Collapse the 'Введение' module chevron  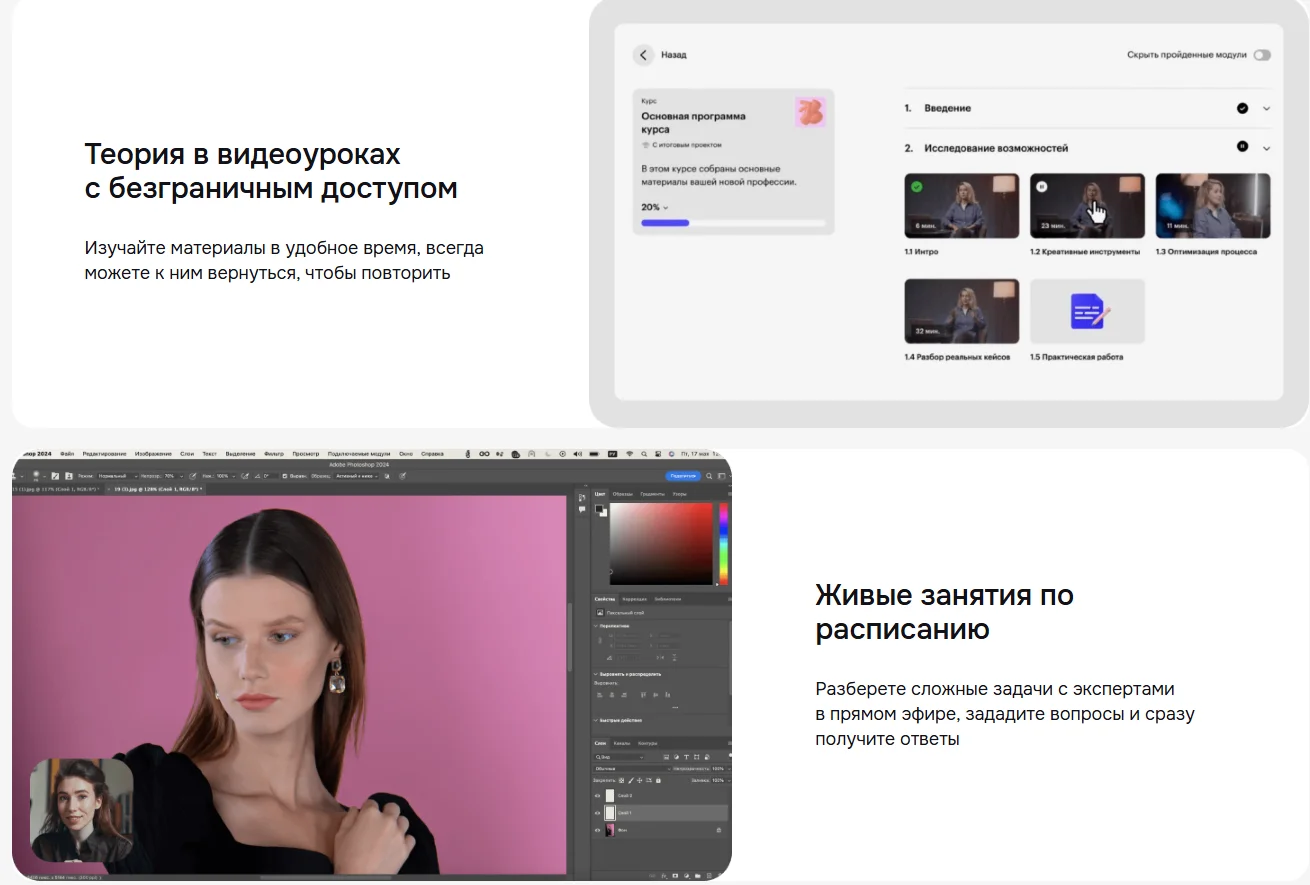tap(1266, 108)
